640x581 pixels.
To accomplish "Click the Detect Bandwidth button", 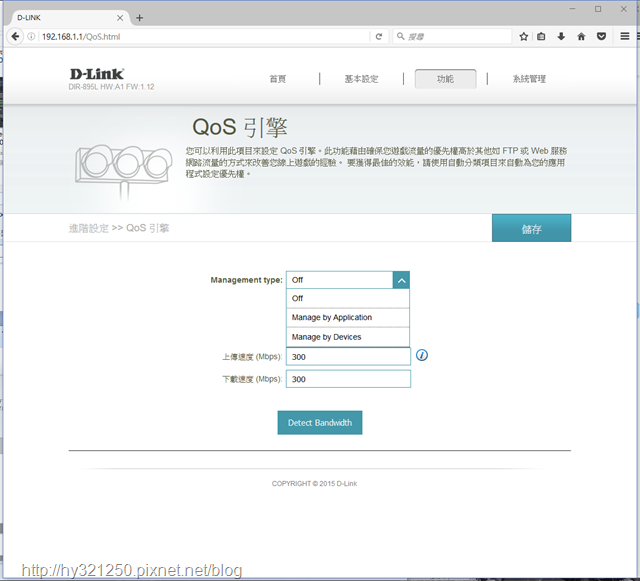I will tap(320, 423).
